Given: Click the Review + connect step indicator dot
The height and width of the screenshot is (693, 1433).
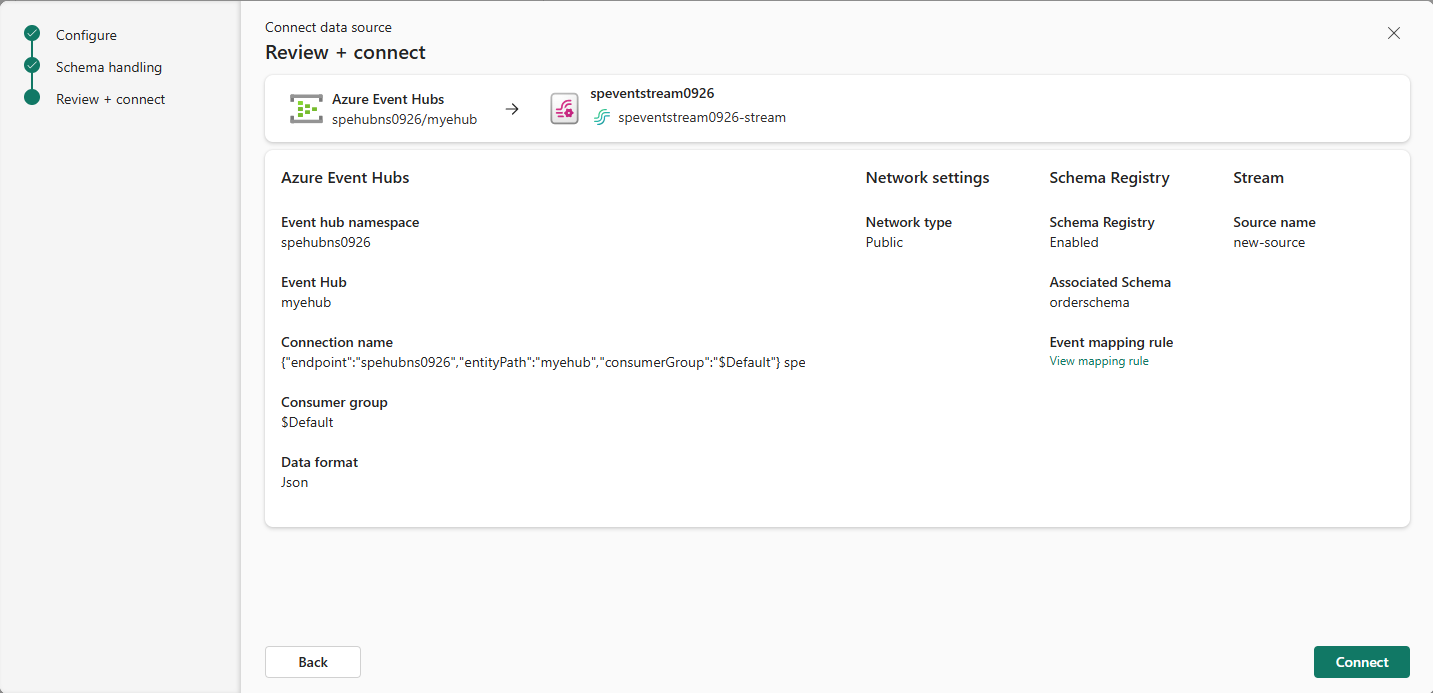Looking at the screenshot, I should (32, 98).
